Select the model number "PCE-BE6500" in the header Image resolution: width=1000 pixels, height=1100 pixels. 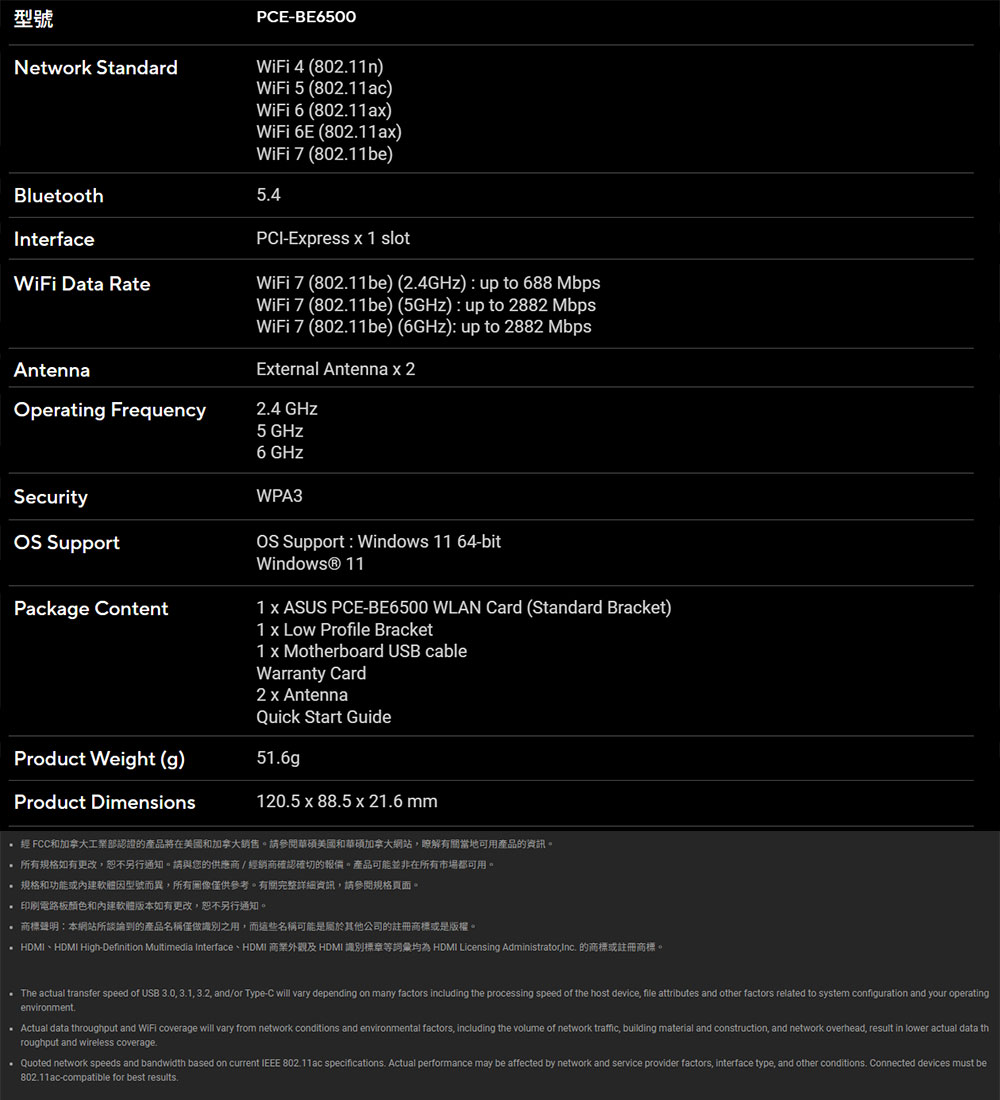click(306, 17)
